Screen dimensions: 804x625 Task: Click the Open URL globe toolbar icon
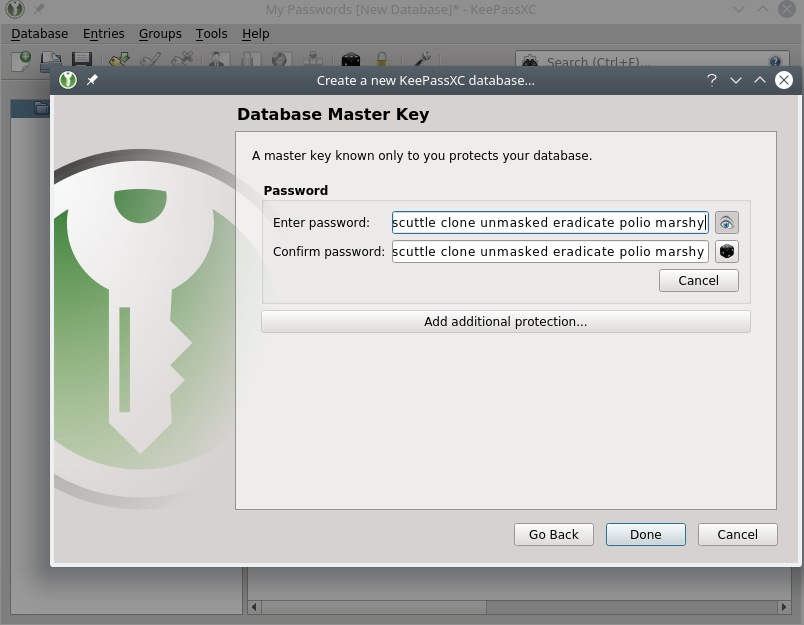point(280,61)
